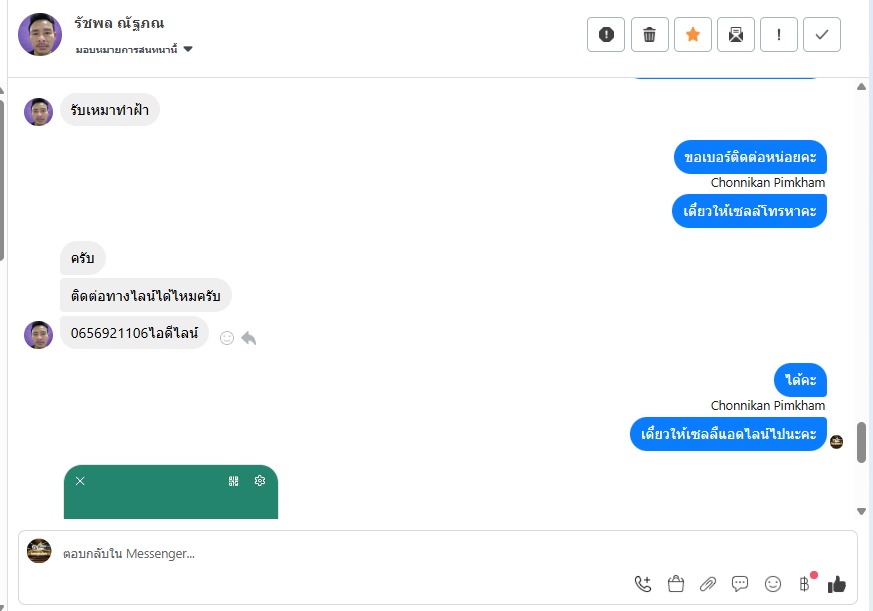Expand the assign conversation dropdown arrow
This screenshot has height=611, width=873.
(x=188, y=49)
